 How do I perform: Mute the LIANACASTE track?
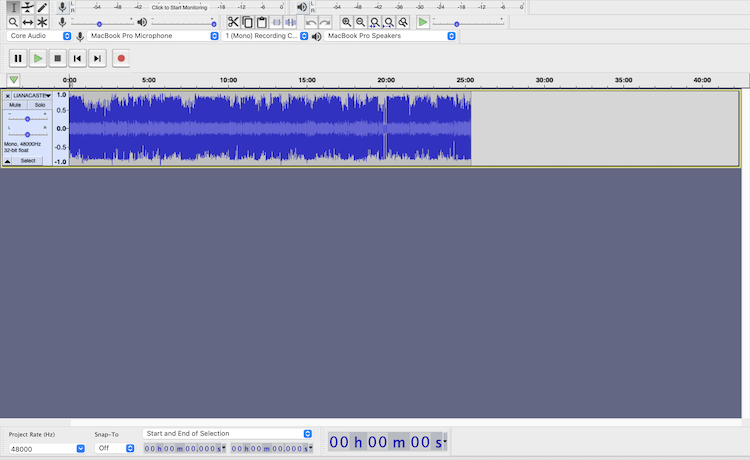[15, 105]
